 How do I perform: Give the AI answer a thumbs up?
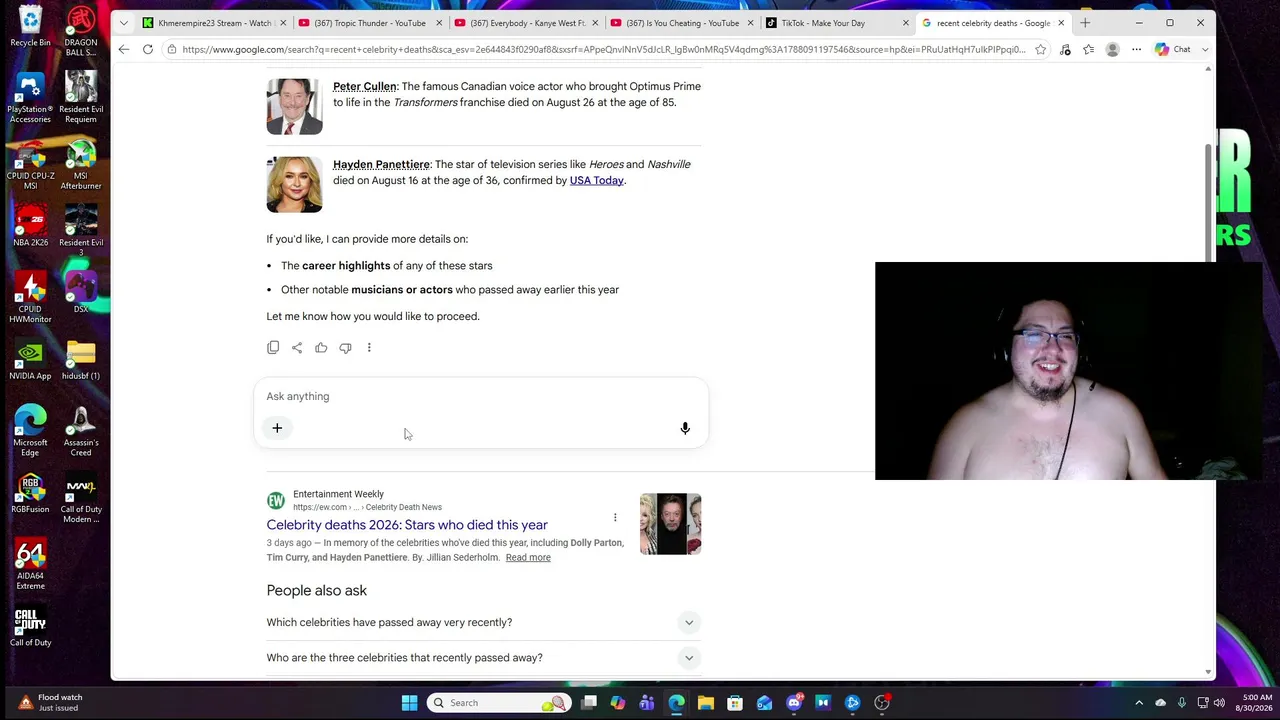pyautogui.click(x=321, y=348)
